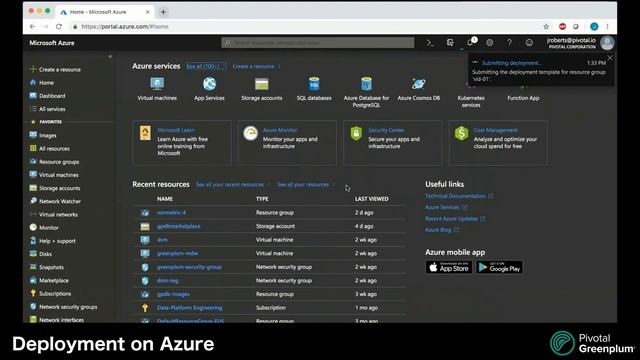Open Virtual machines service icon
The image size is (640, 360).
click(157, 84)
